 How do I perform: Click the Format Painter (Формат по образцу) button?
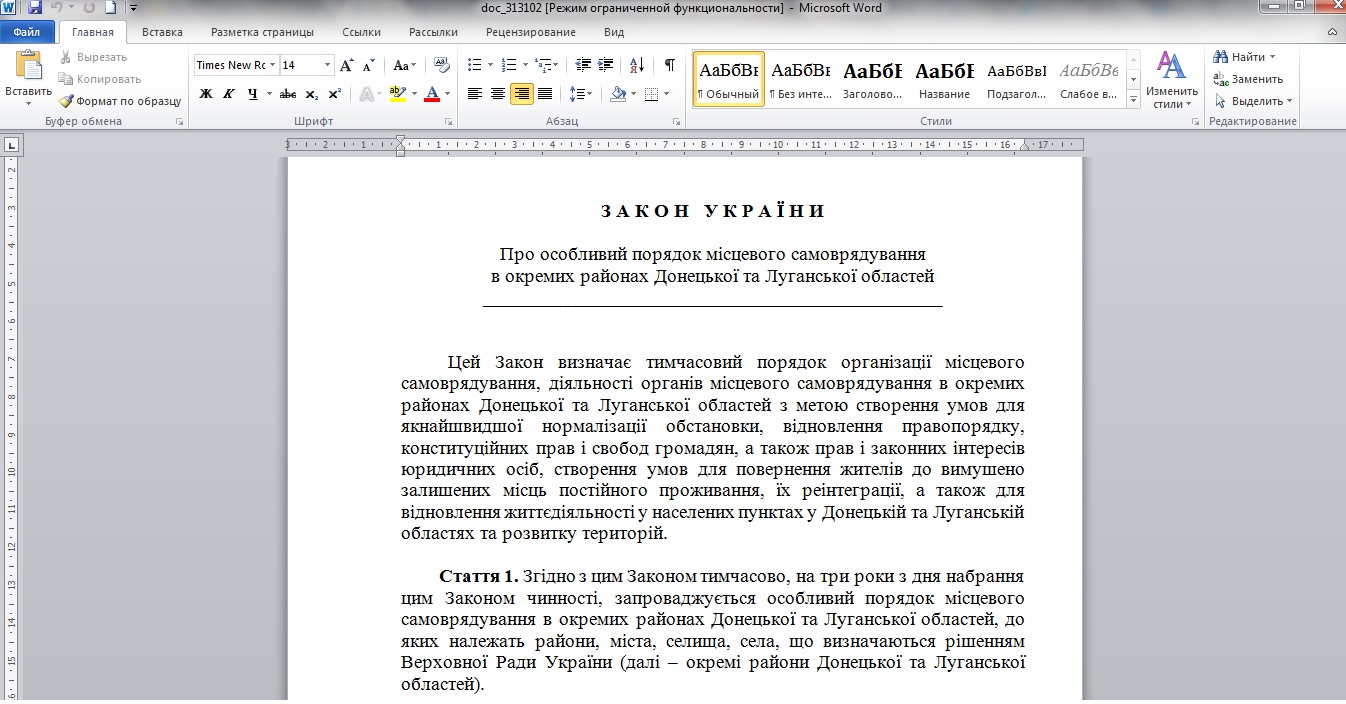pyautogui.click(x=120, y=101)
